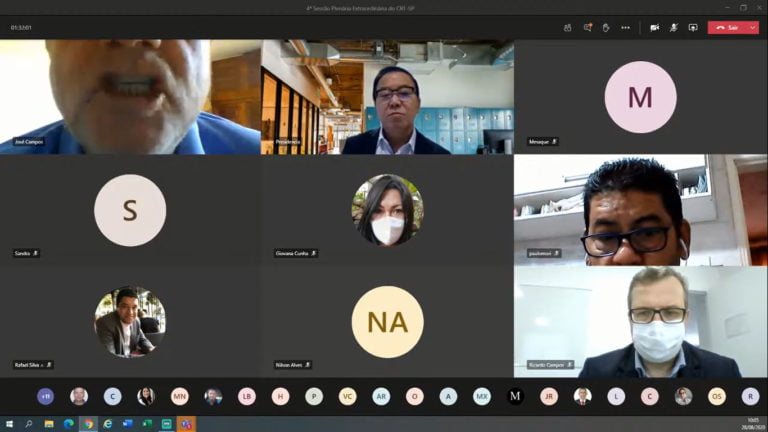Open the +11 overflow participants bubble
The width and height of the screenshot is (768, 432).
point(46,396)
